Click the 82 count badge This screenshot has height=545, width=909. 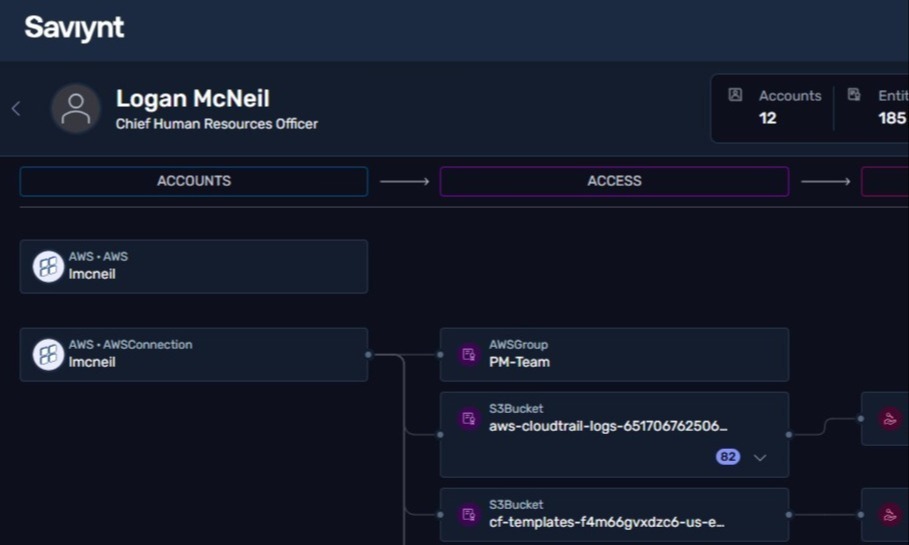pyautogui.click(x=728, y=457)
